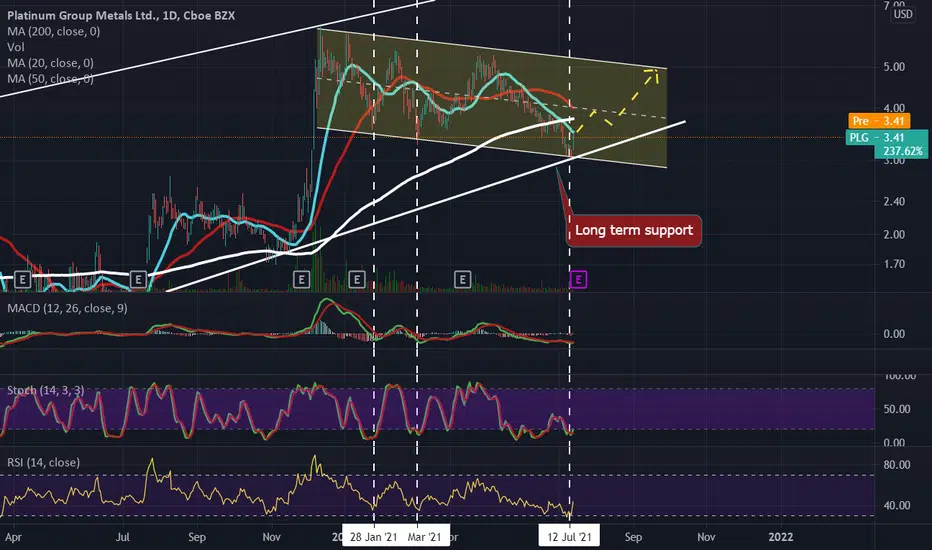Click the purple upcoming earnings E marker
This screenshot has width=932, height=550.
[x=578, y=279]
